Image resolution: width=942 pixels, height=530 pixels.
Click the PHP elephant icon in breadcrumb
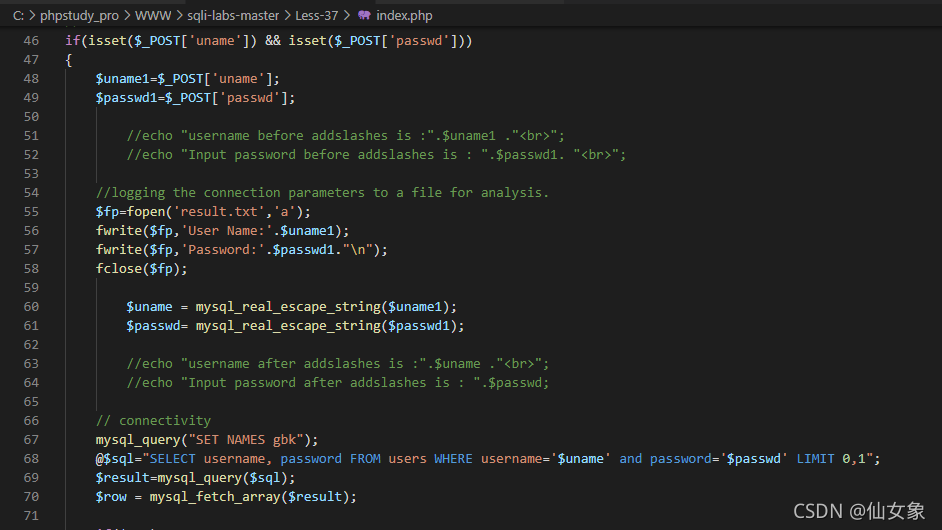tap(364, 15)
